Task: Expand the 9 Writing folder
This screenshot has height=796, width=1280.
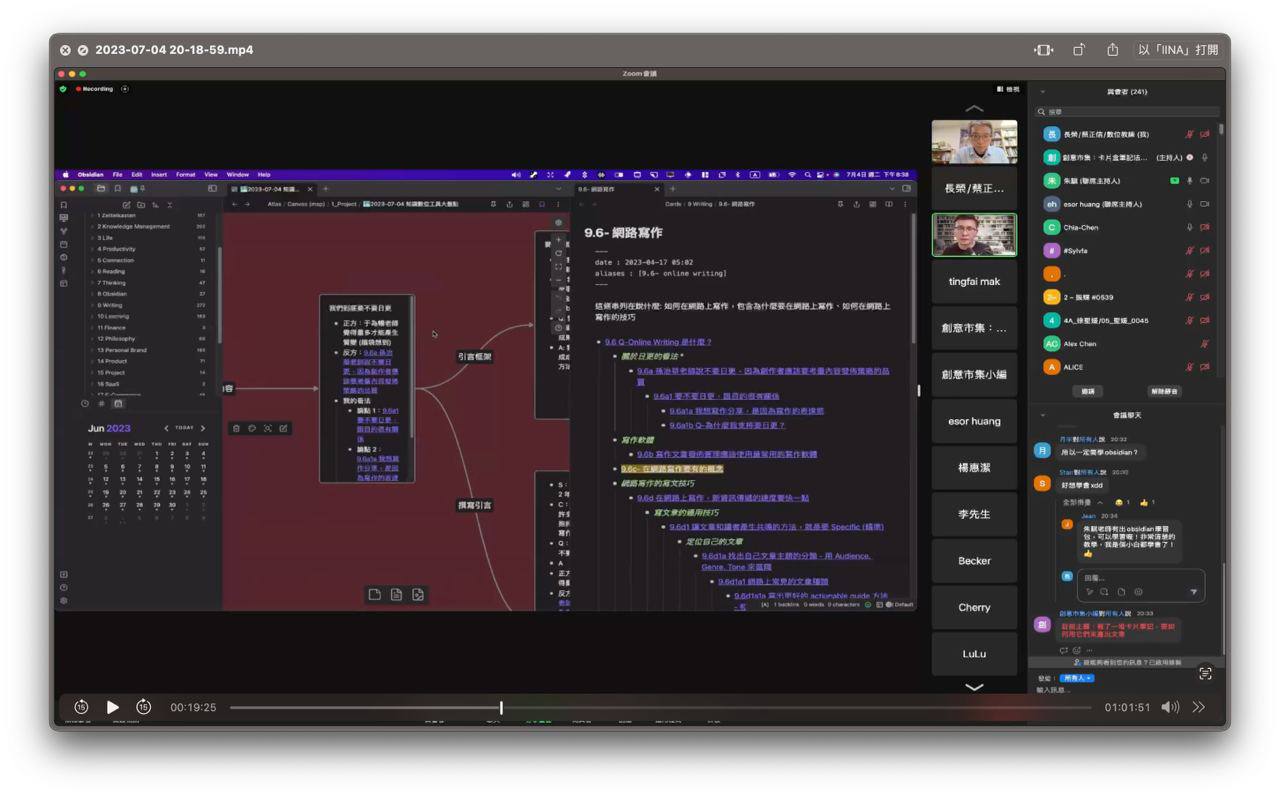Action: point(147,305)
